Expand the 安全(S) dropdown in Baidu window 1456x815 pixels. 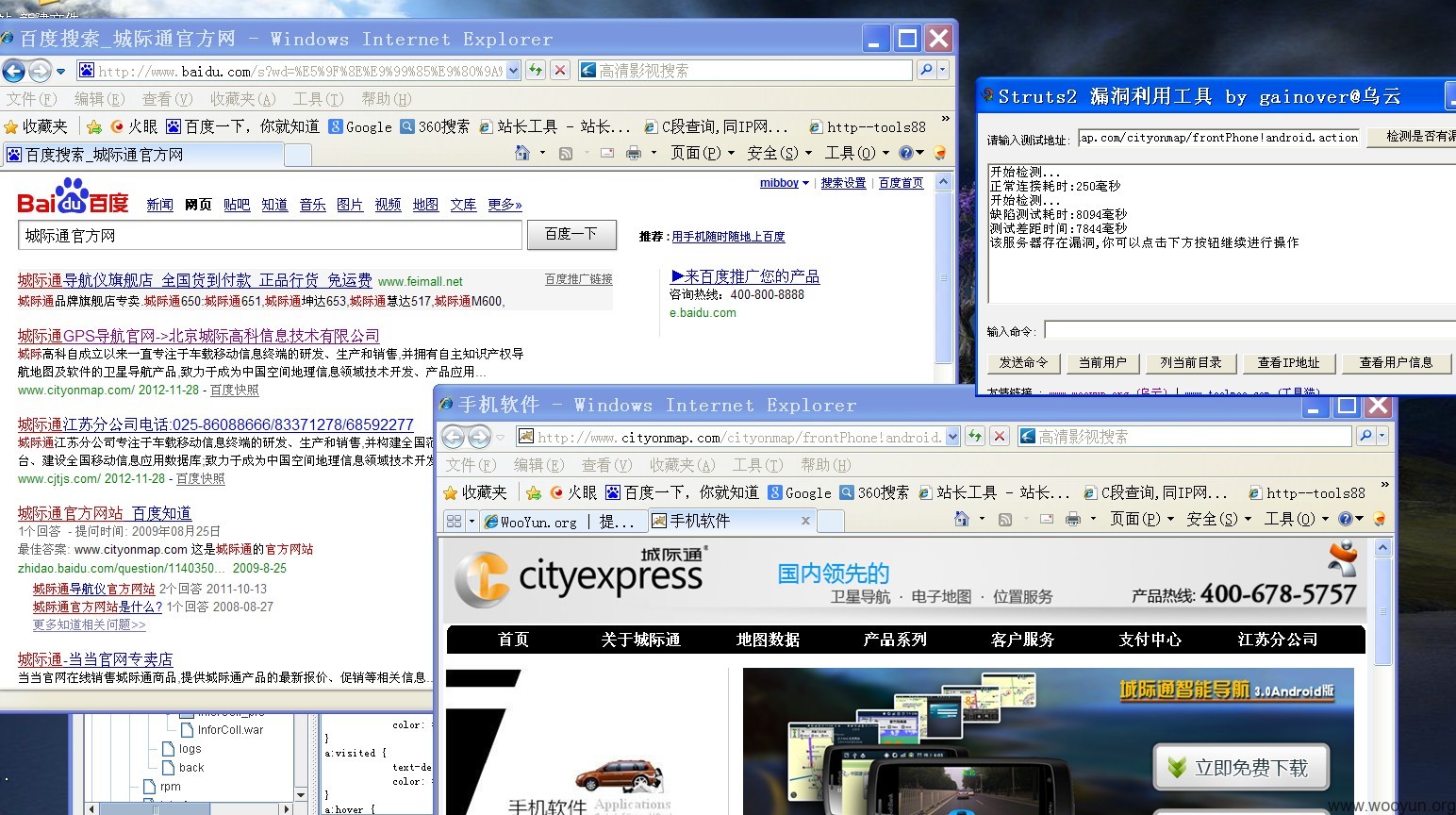pos(779,153)
